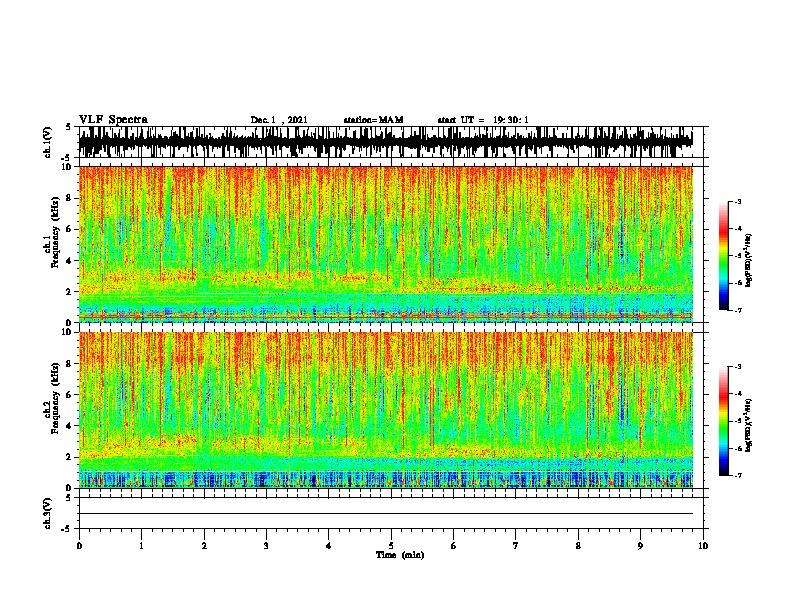Image resolution: width=792 pixels, height=612 pixels.
Task: Click the "2" kHz tick of ch.2 spectrogram
Action: [71, 457]
